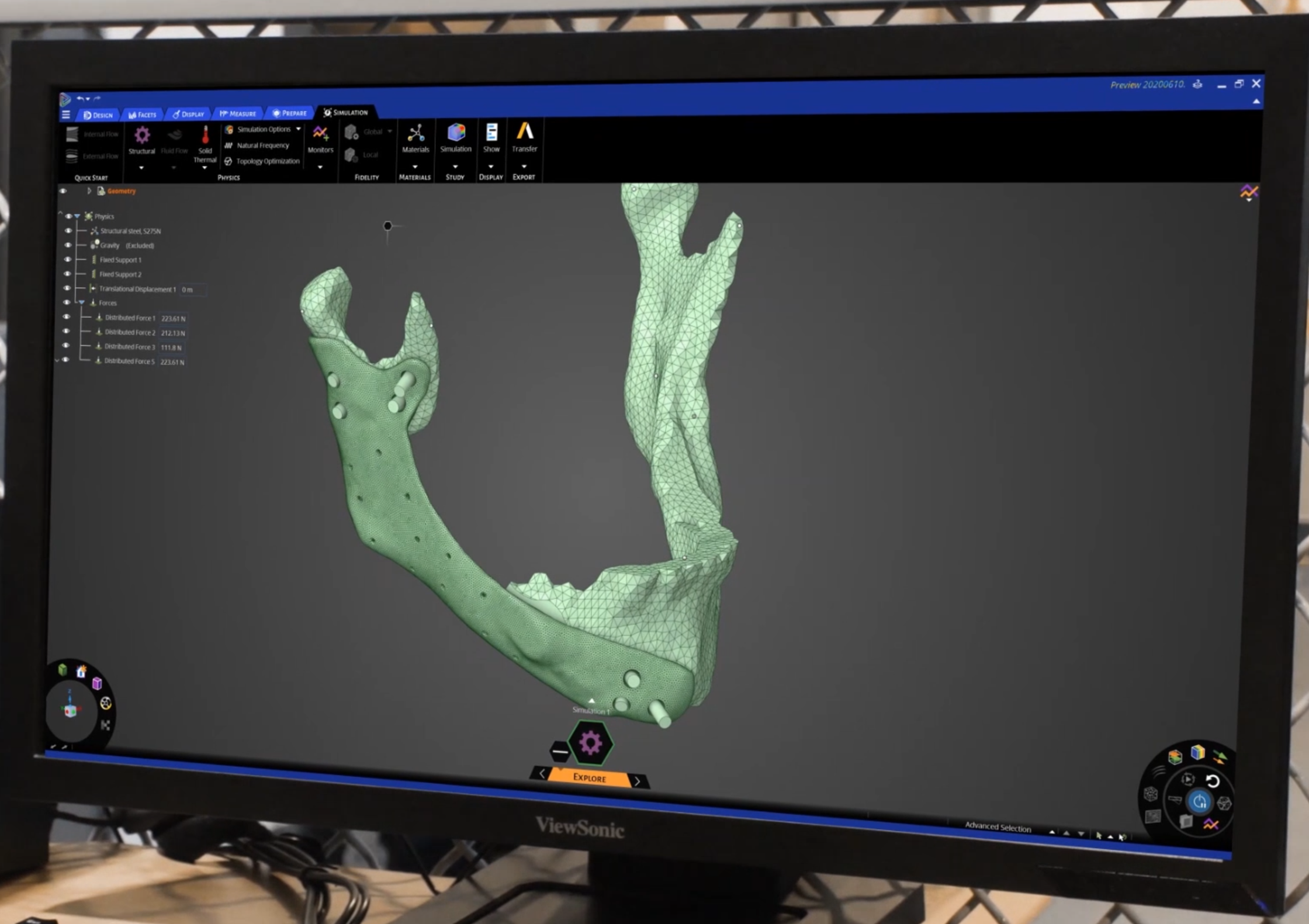Viewport: 1309px width, 924px height.
Task: Edit Distributed Force 1 value 223.61 N
Action: (173, 318)
